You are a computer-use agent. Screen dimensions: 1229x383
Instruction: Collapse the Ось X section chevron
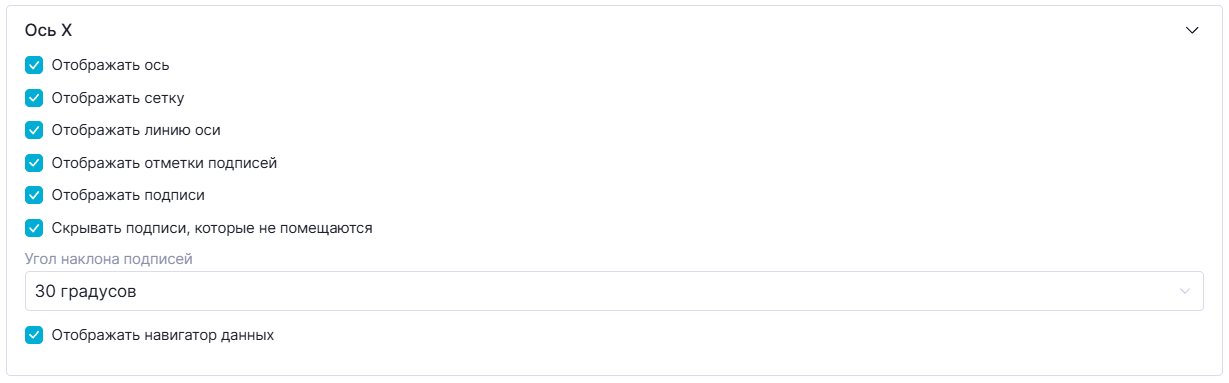pyautogui.click(x=1192, y=30)
